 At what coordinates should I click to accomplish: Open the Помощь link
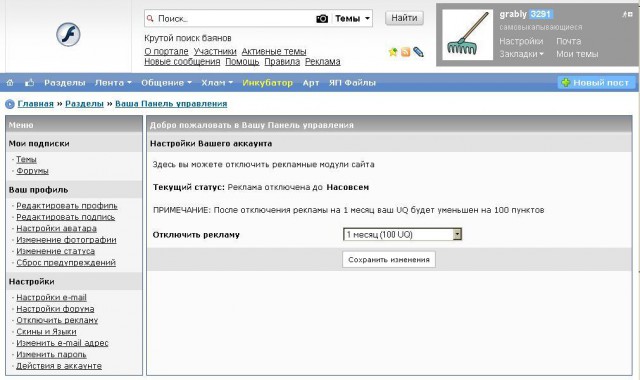[x=242, y=62]
